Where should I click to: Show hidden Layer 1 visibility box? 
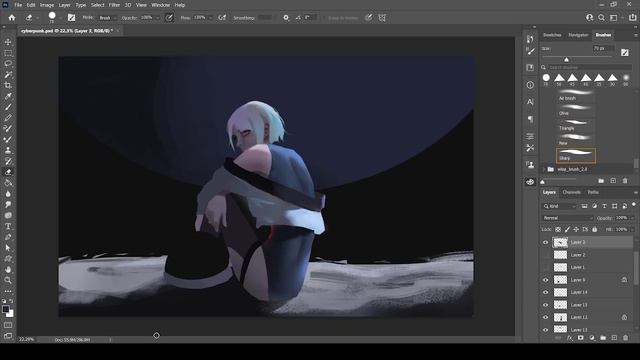coord(545,267)
